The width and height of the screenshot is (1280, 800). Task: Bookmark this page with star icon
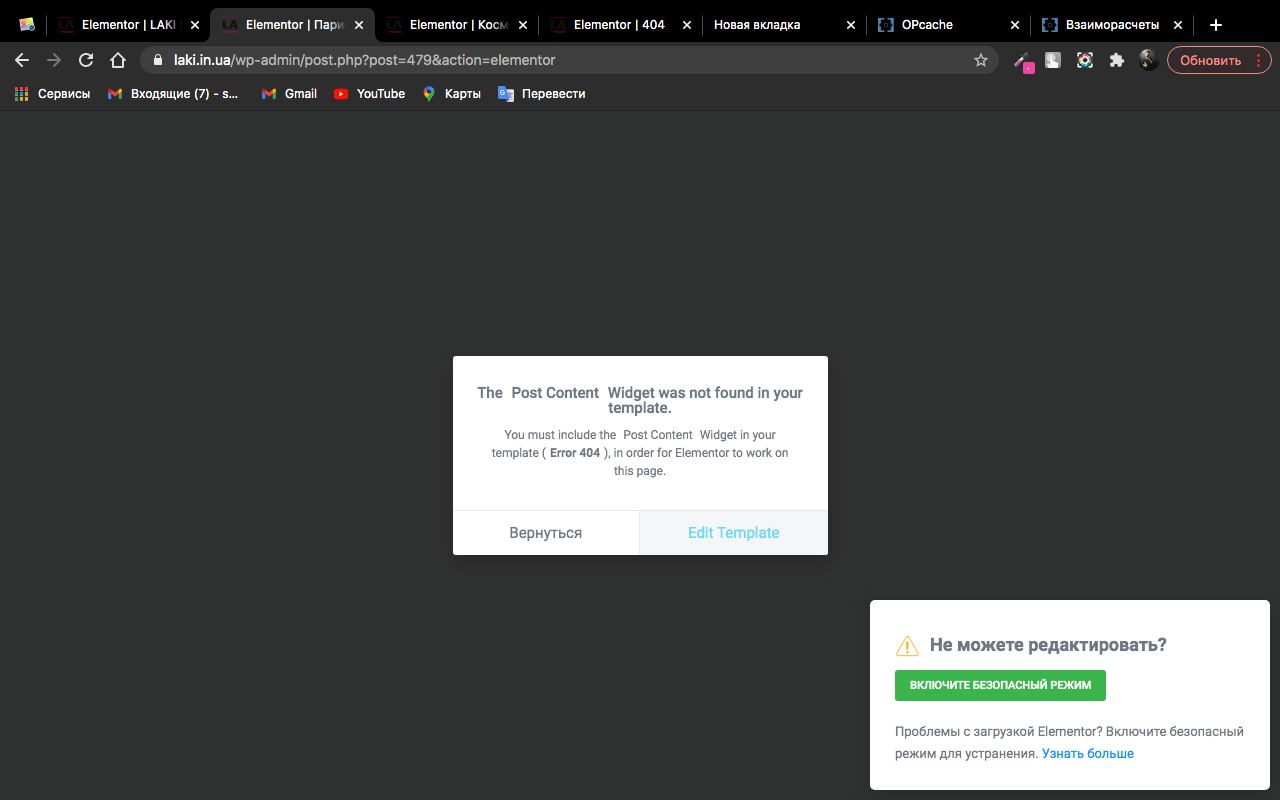(x=981, y=60)
